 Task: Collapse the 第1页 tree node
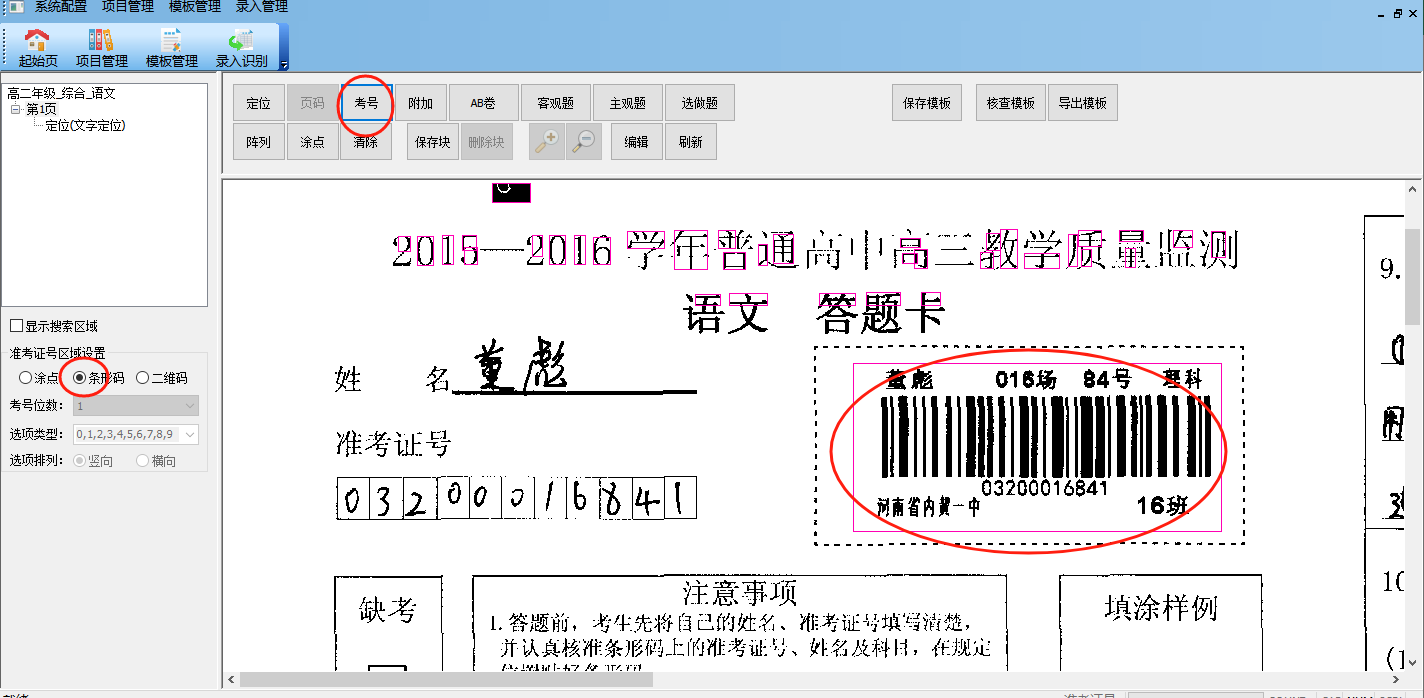click(15, 110)
